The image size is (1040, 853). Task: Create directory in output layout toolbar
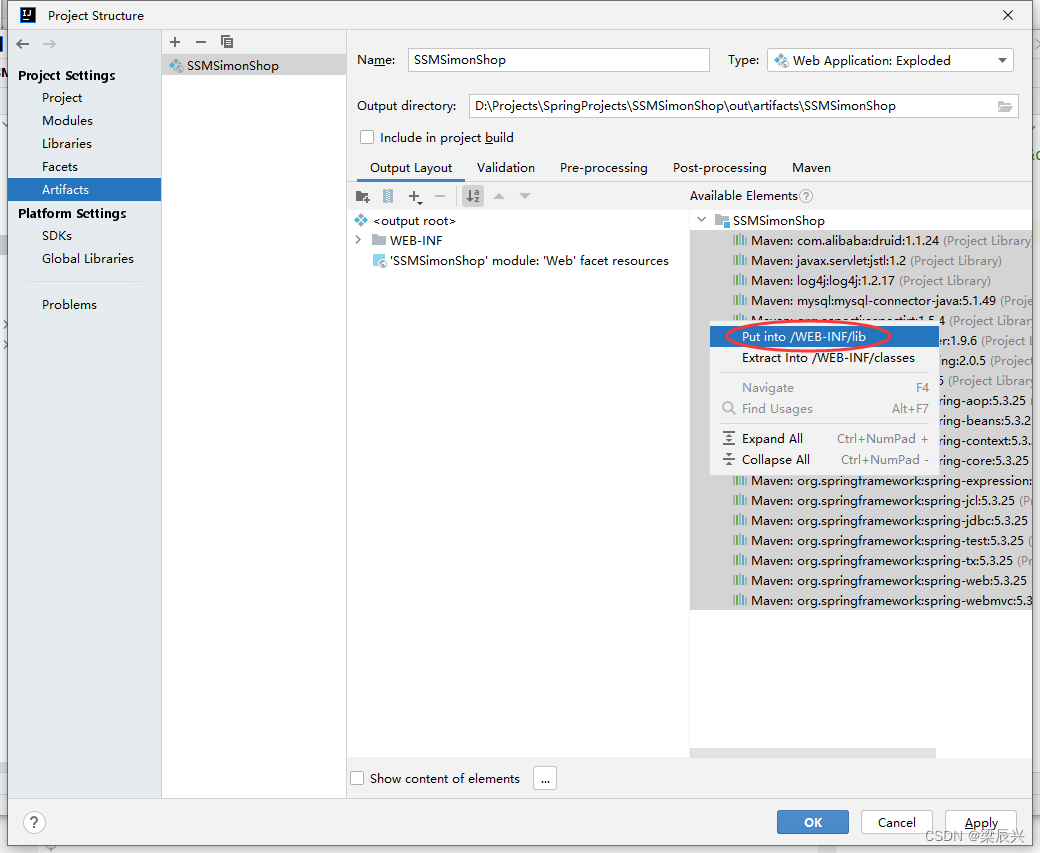point(363,196)
